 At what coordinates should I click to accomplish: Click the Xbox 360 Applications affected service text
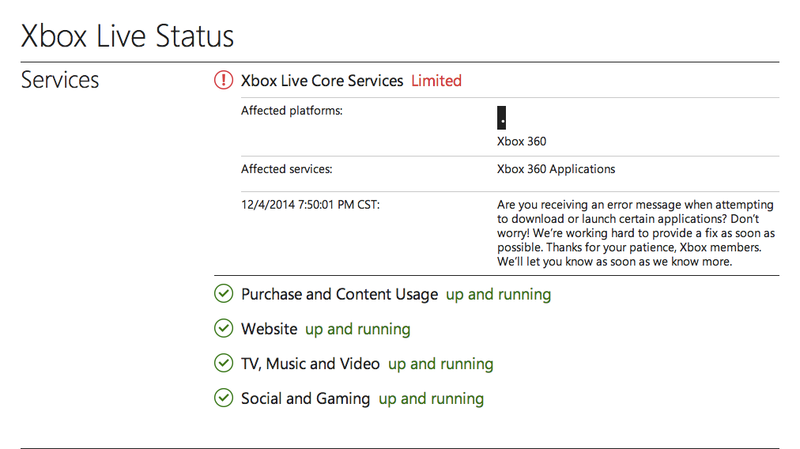tap(556, 169)
